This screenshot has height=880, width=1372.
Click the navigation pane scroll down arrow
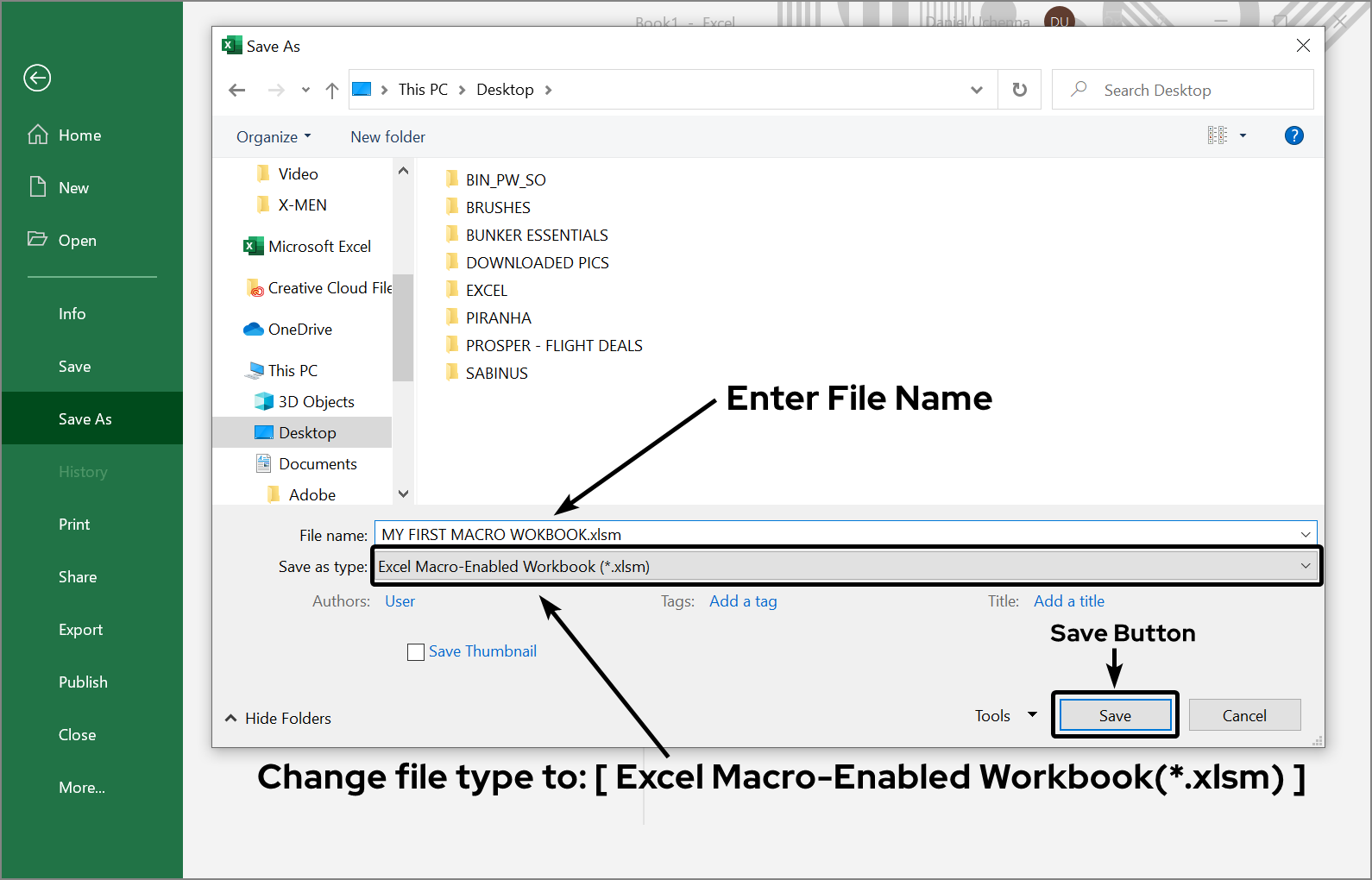(x=403, y=493)
